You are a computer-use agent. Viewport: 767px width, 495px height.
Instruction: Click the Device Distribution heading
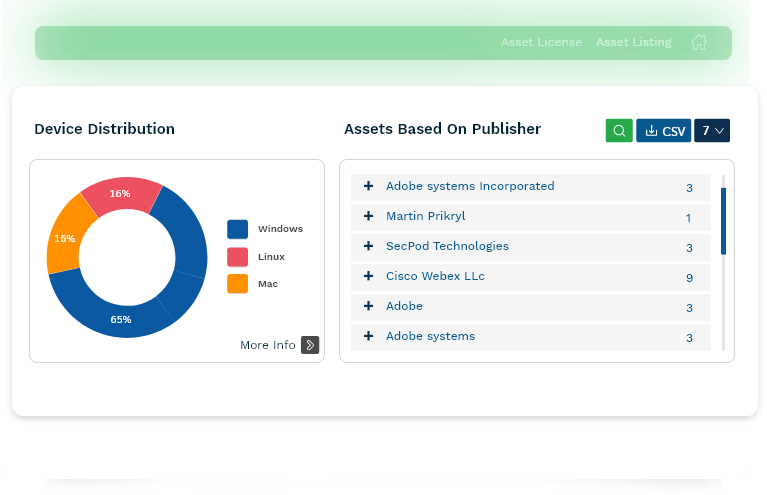point(104,129)
